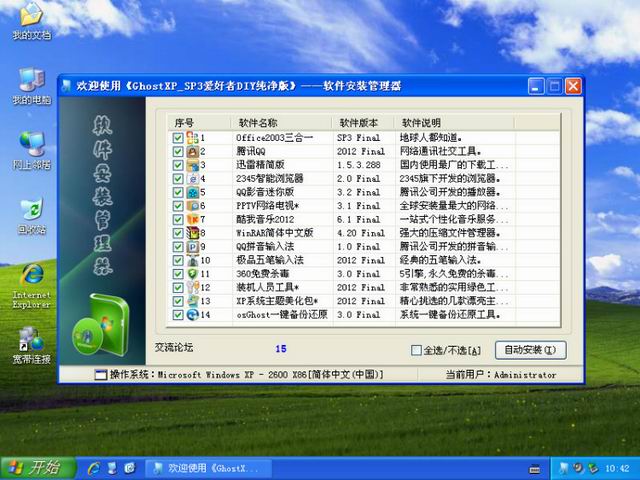640x480 pixels.
Task: Click the countdown number 15
Action: point(281,349)
